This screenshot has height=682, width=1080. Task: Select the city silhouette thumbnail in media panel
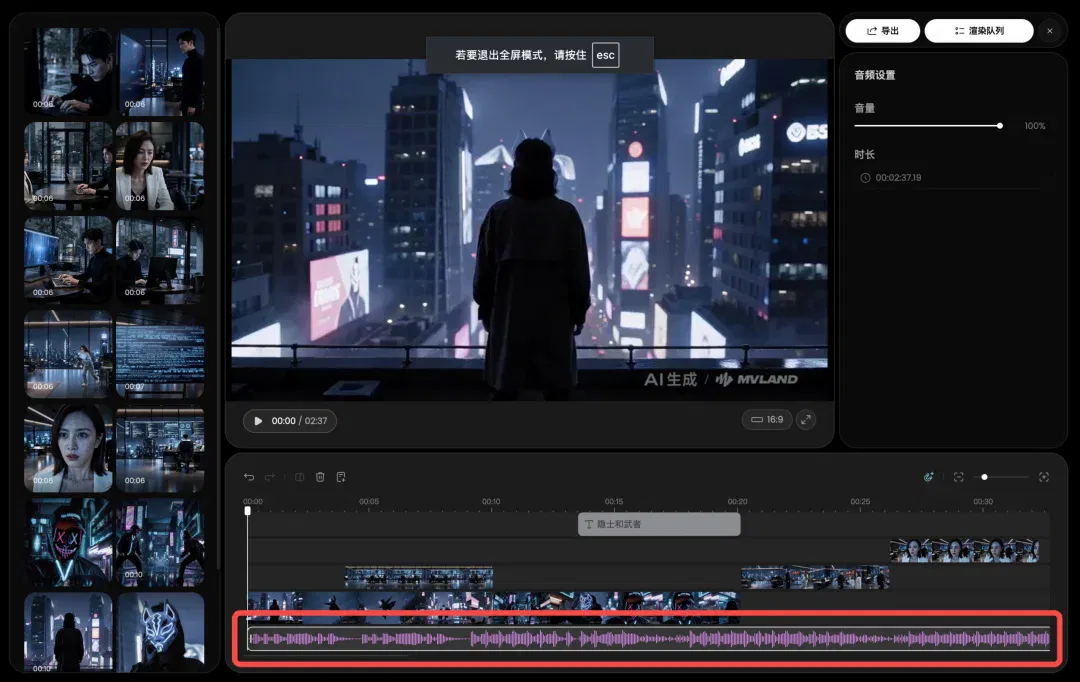[x=68, y=632]
